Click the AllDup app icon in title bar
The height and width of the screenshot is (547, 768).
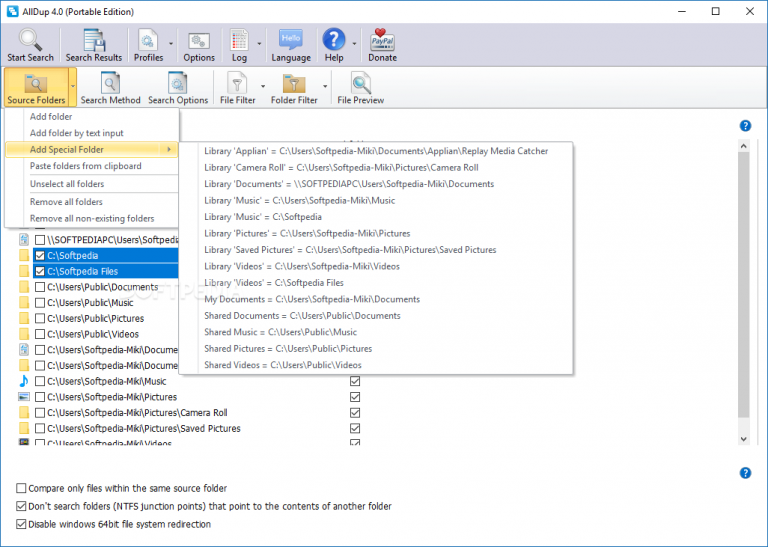(x=12, y=11)
